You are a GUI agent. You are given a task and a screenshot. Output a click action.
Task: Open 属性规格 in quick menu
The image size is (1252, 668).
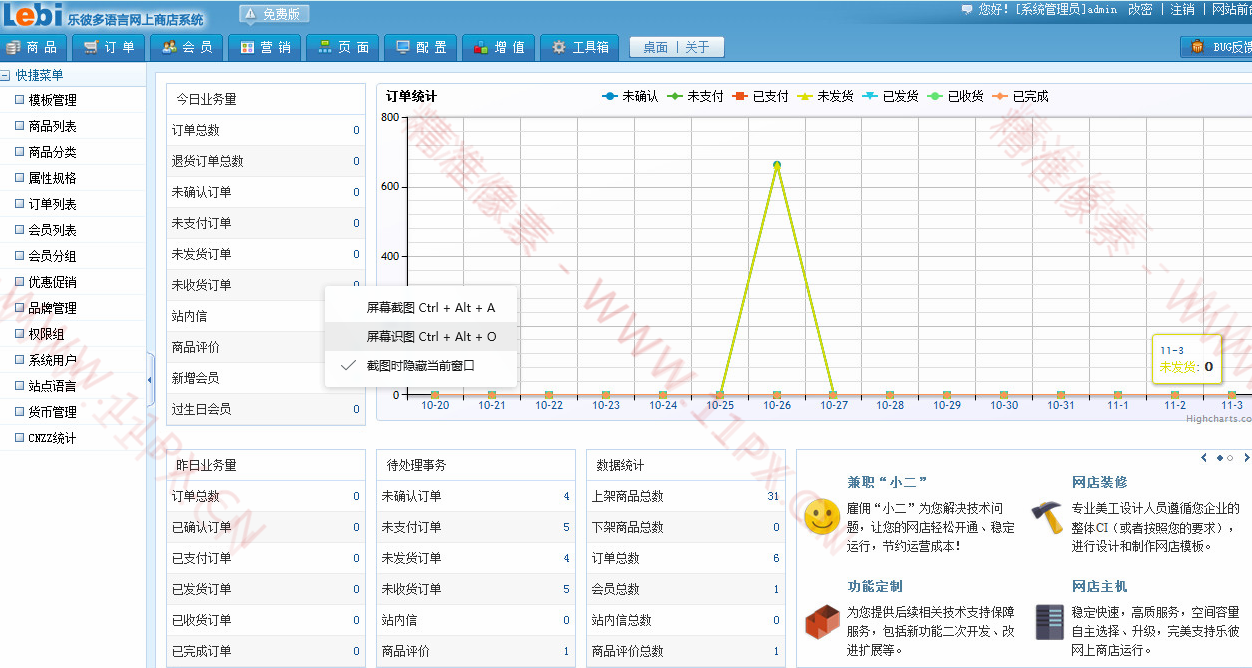coord(52,178)
